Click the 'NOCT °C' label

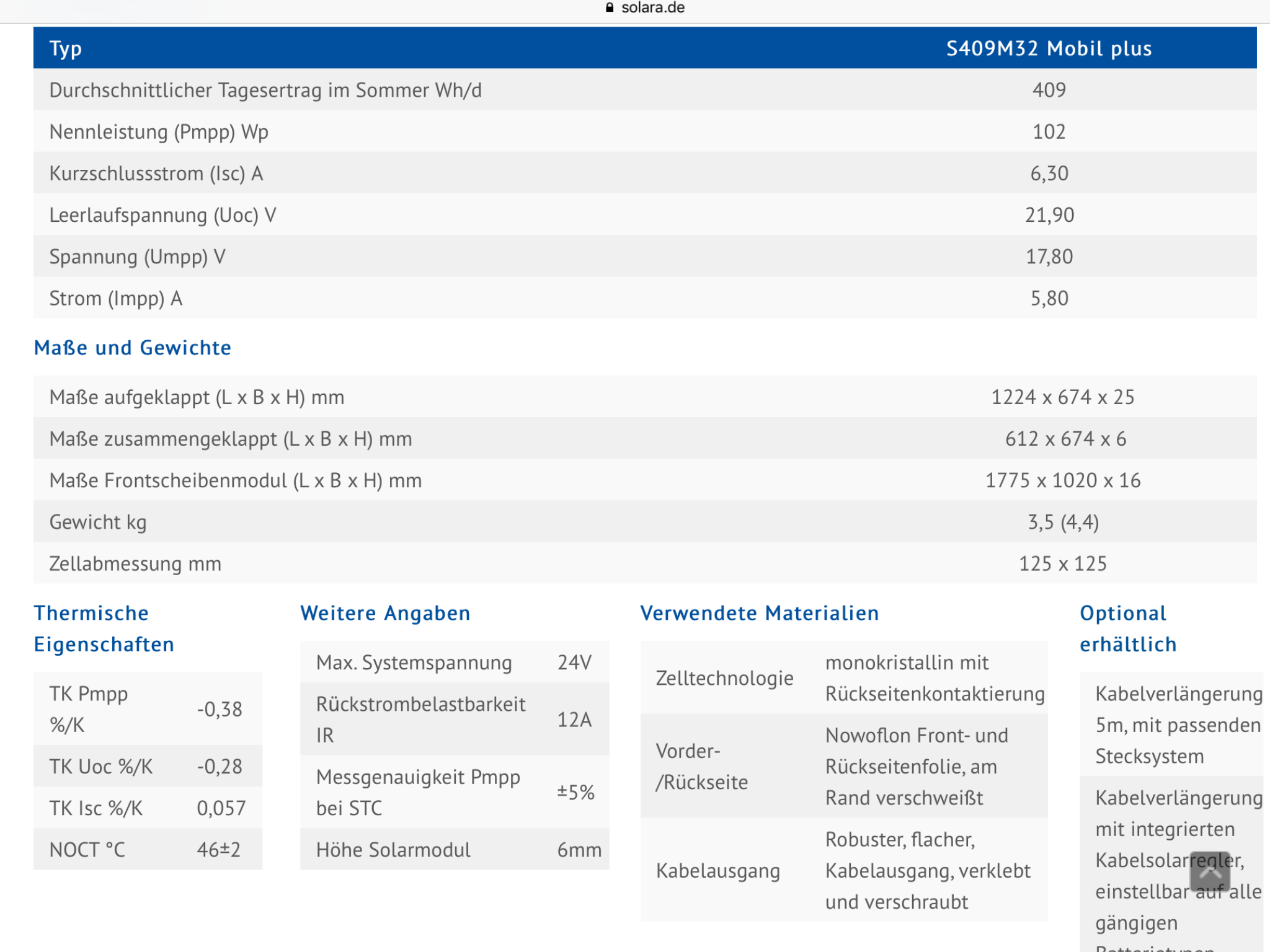(x=87, y=850)
